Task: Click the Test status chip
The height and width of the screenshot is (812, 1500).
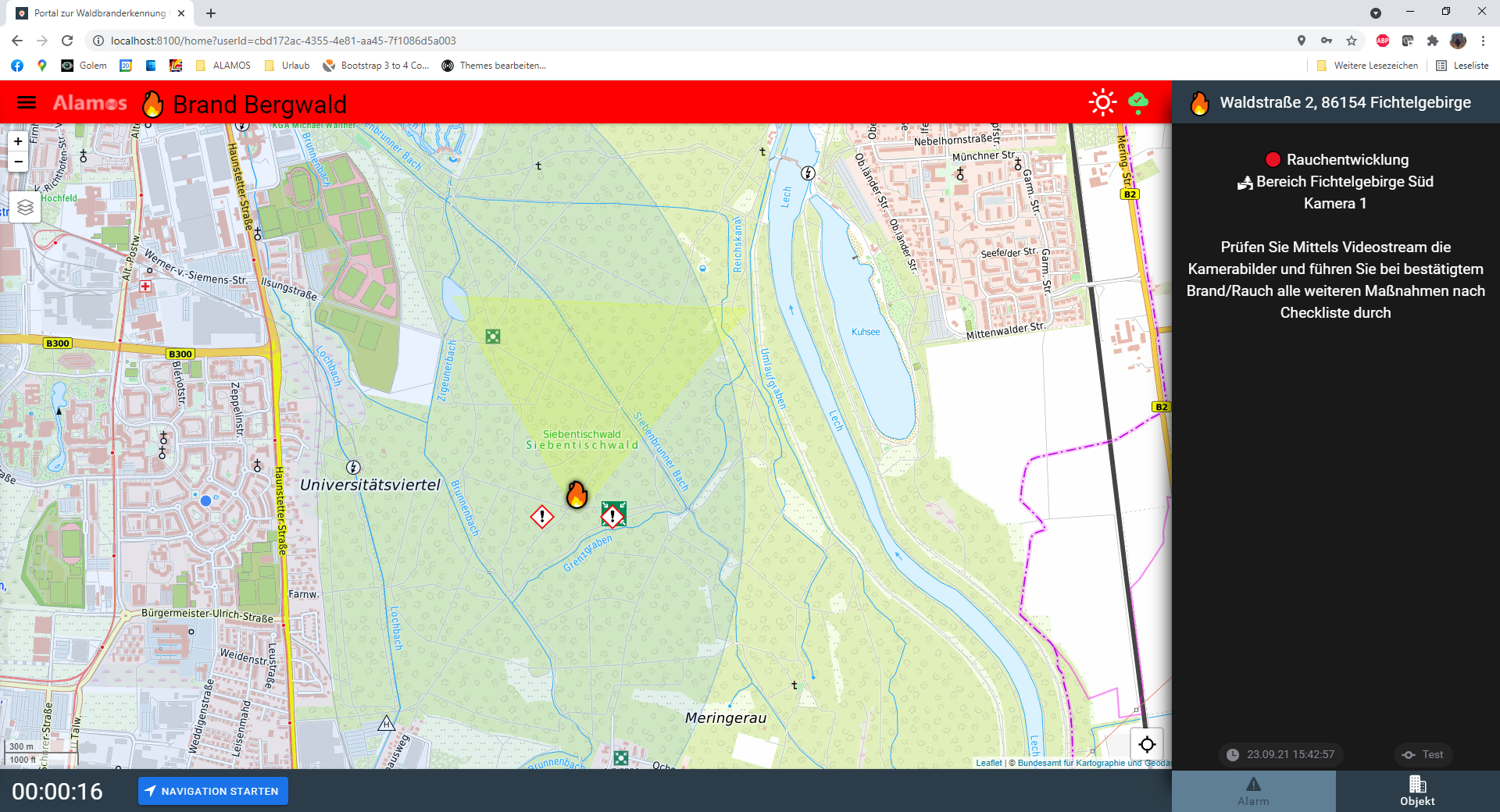Action: (x=1423, y=754)
